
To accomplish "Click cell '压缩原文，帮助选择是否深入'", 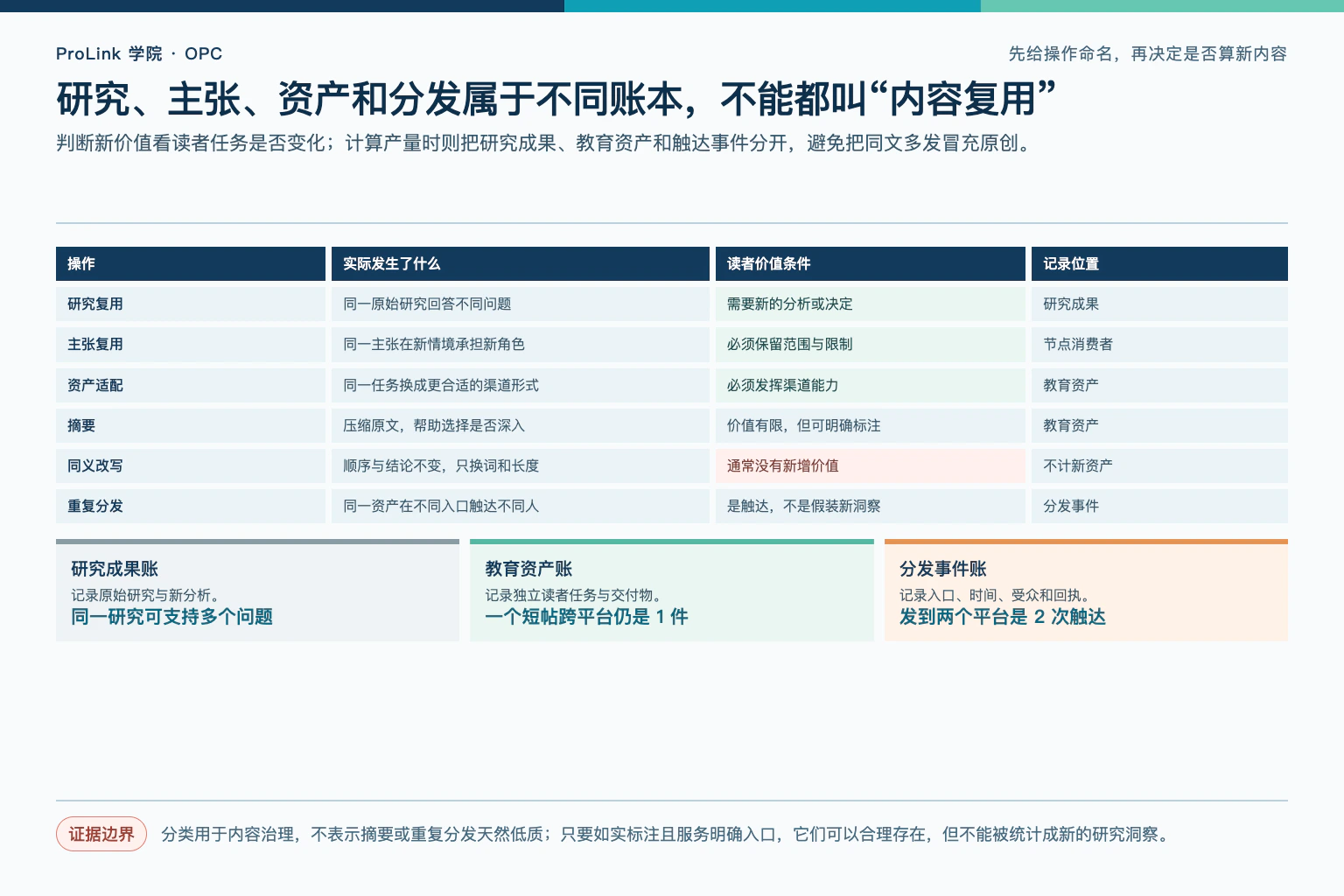I will (x=521, y=425).
